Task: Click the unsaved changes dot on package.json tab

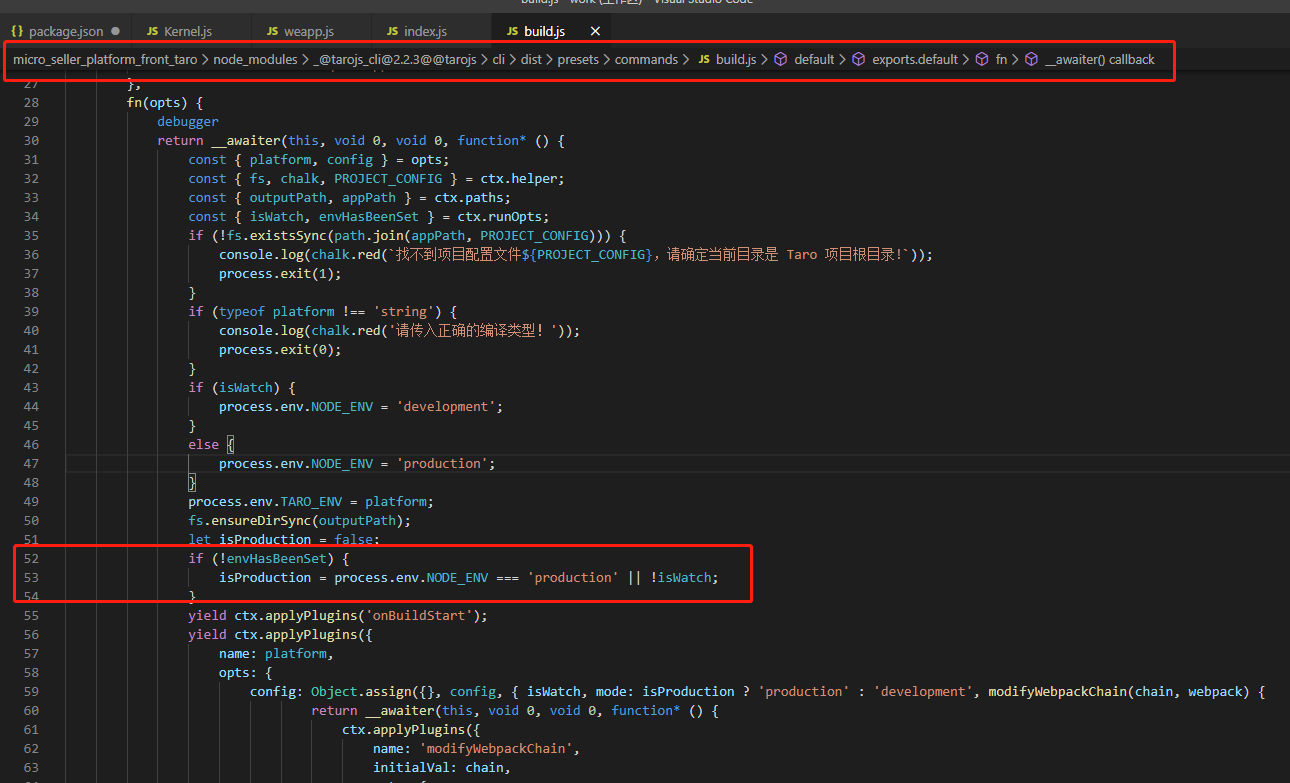Action: click(x=115, y=31)
